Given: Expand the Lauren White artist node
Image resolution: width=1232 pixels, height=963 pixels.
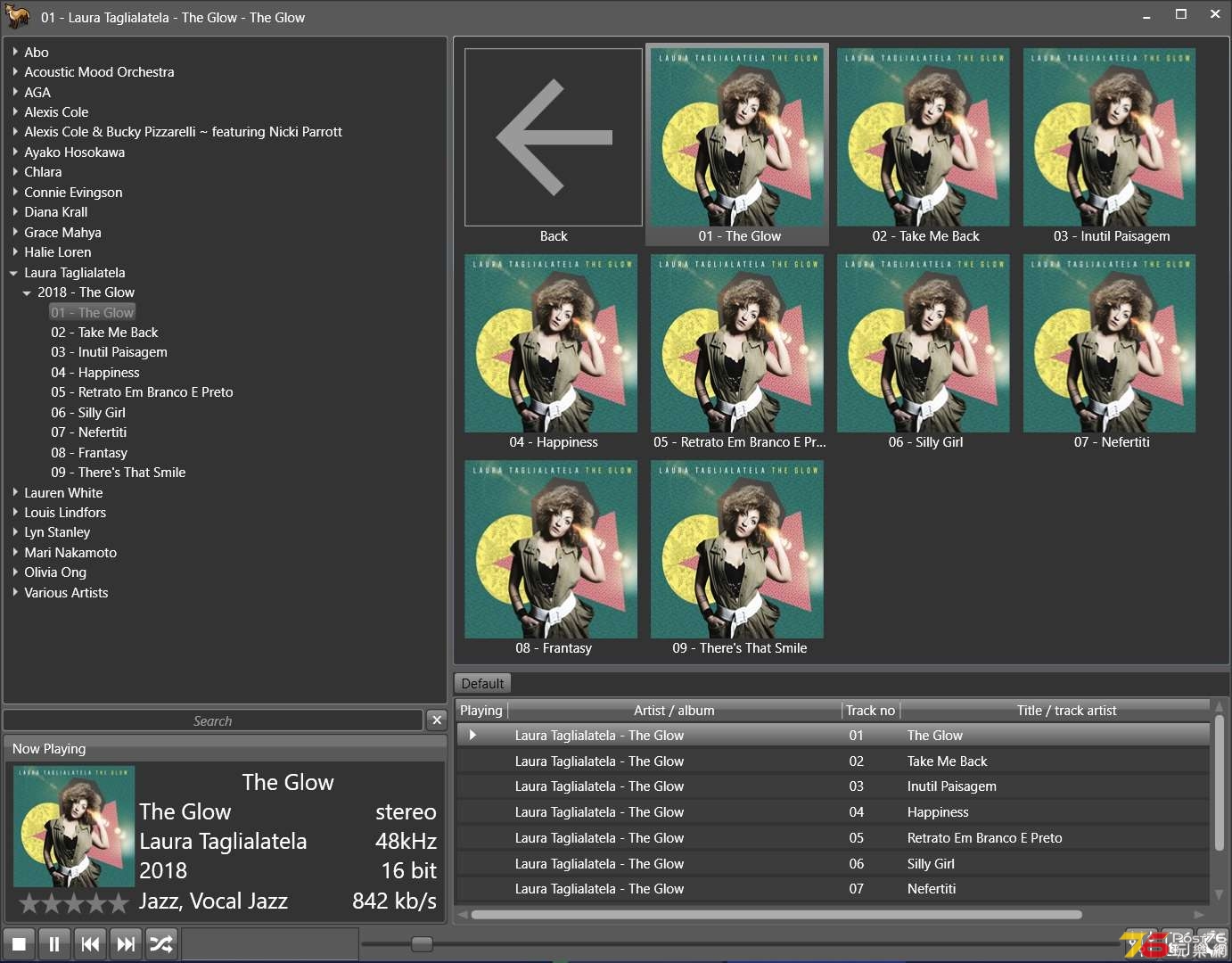Looking at the screenshot, I should click(x=15, y=492).
